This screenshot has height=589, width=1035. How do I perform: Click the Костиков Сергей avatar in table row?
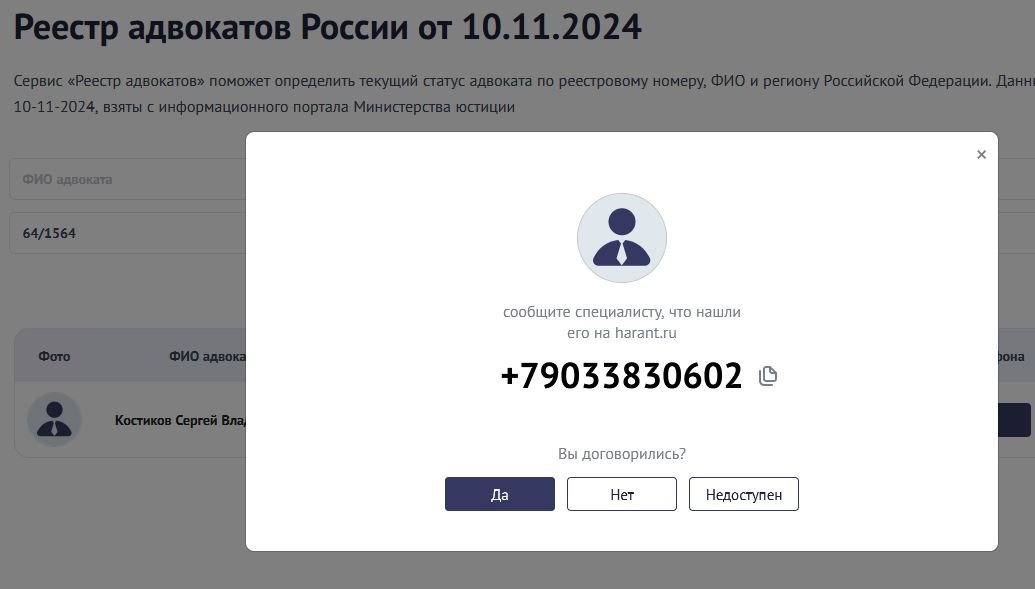tap(54, 419)
